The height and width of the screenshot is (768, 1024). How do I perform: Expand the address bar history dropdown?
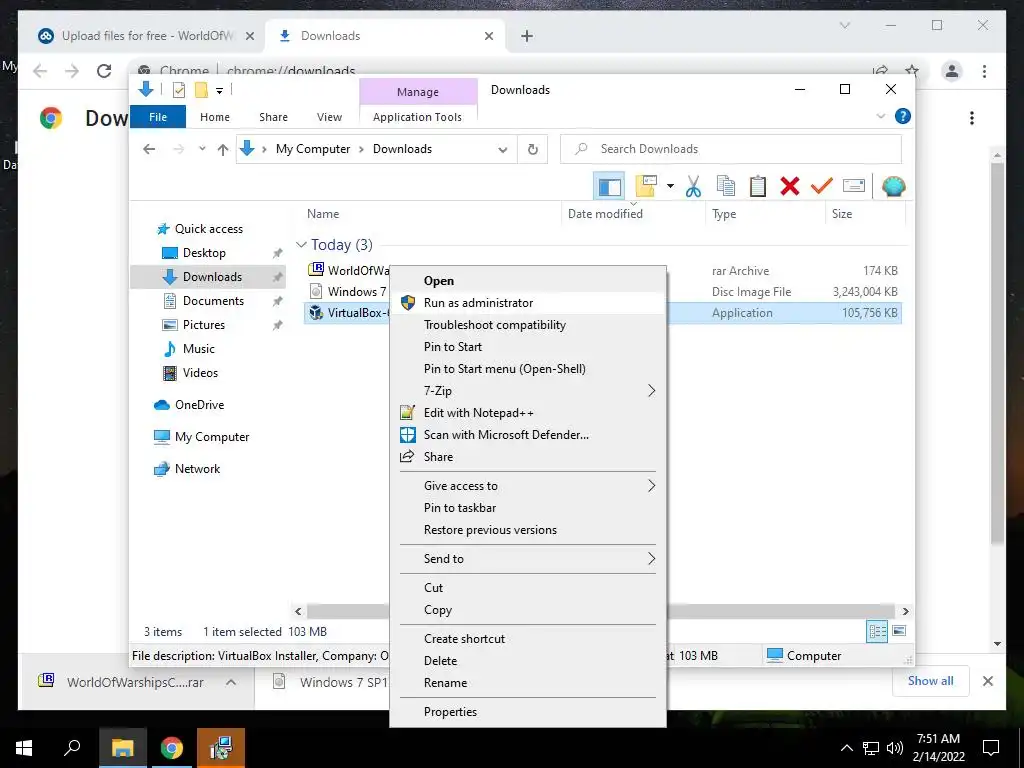coord(502,150)
